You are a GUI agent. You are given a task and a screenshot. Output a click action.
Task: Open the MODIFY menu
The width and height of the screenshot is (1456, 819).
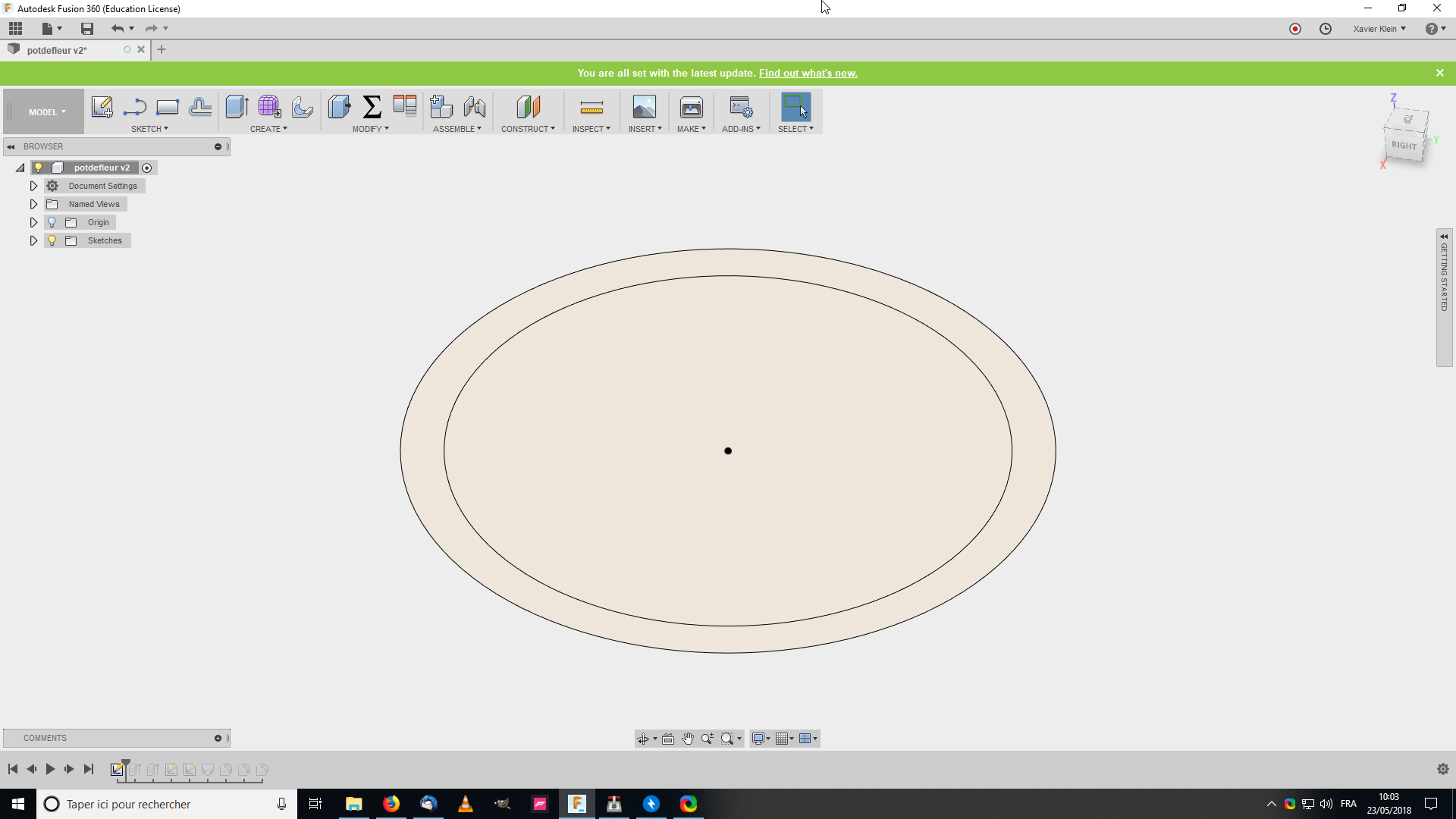click(370, 129)
